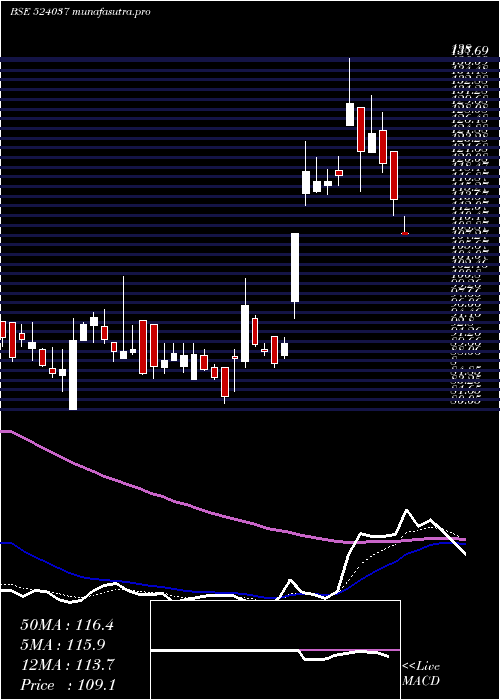Click the highest white candlestick at the peak

[x=350, y=114]
